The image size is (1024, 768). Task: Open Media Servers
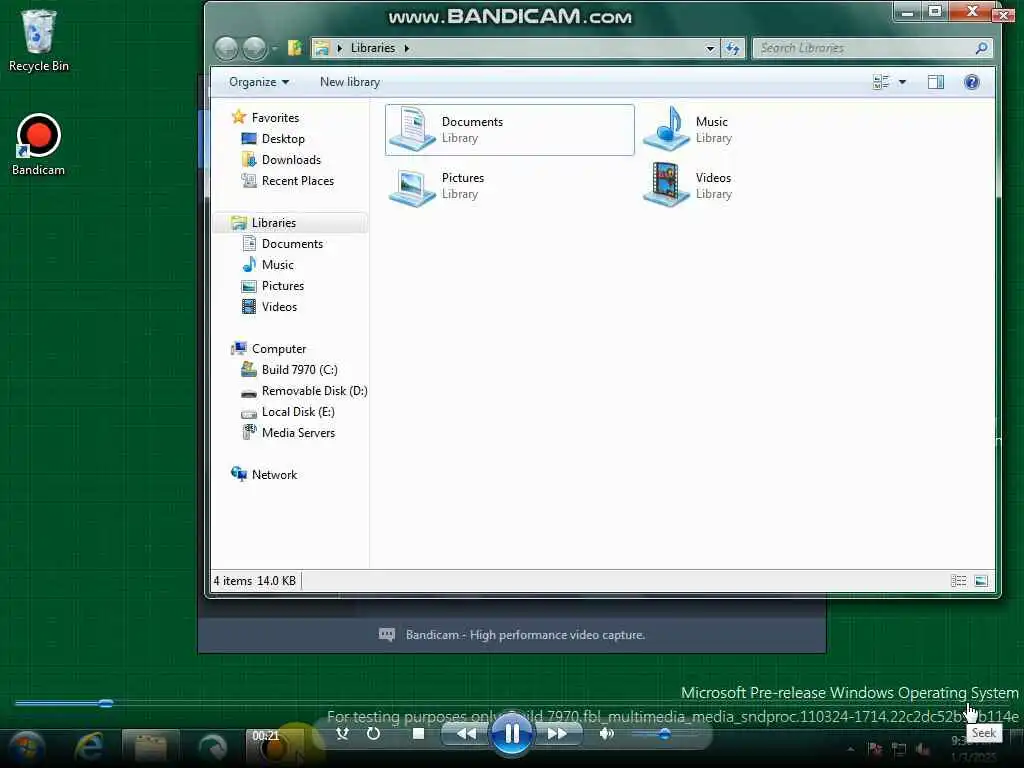[x=288, y=433]
